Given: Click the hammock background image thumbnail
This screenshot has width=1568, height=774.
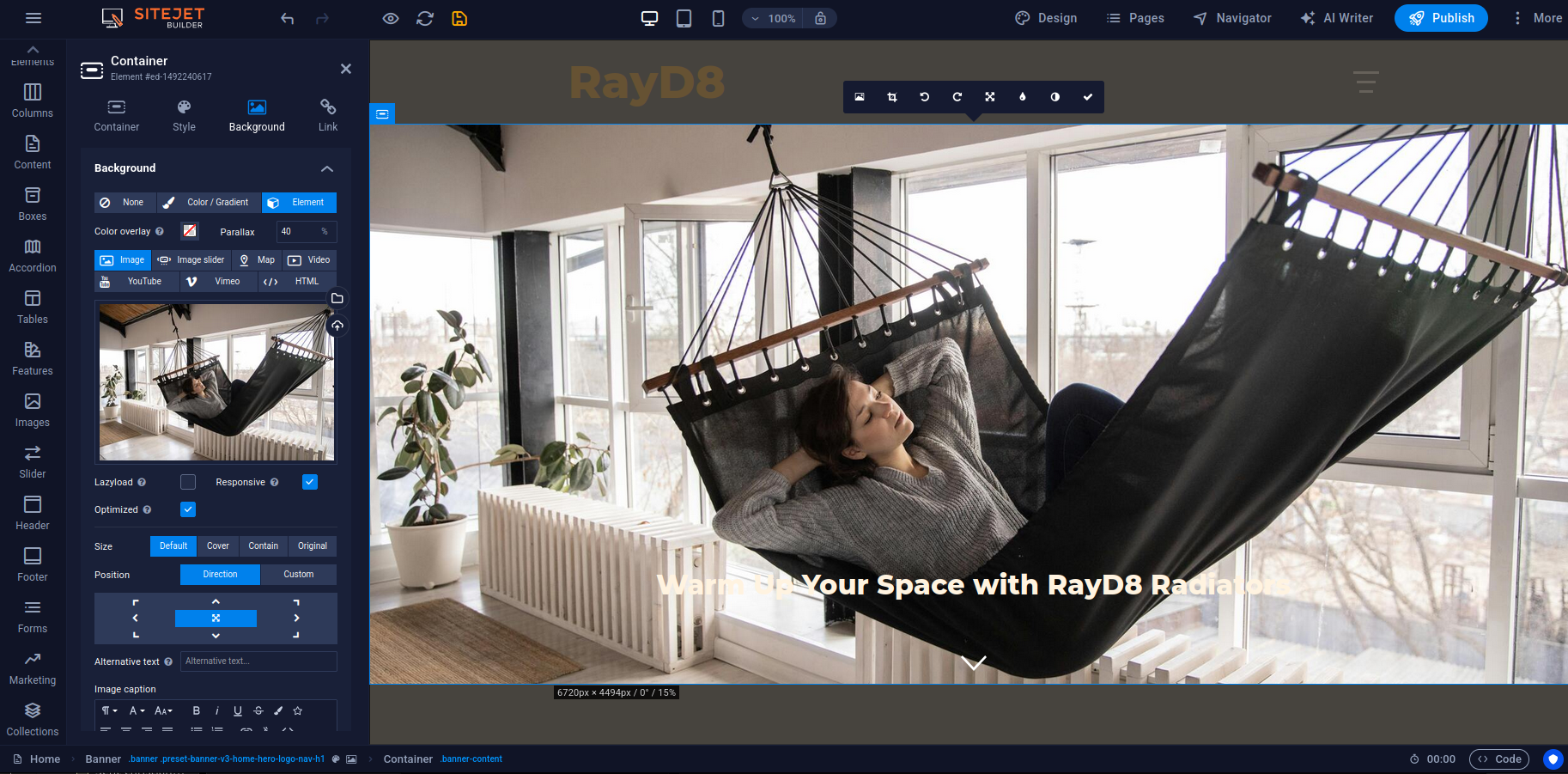Looking at the screenshot, I should coord(216,382).
